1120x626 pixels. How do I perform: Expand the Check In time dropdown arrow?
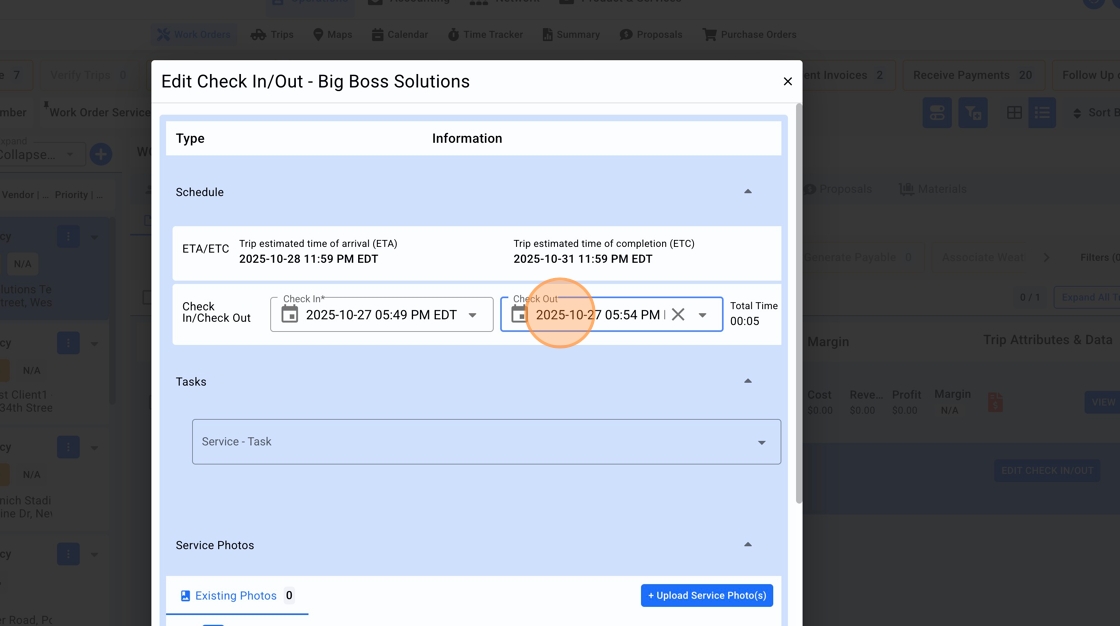tap(472, 315)
